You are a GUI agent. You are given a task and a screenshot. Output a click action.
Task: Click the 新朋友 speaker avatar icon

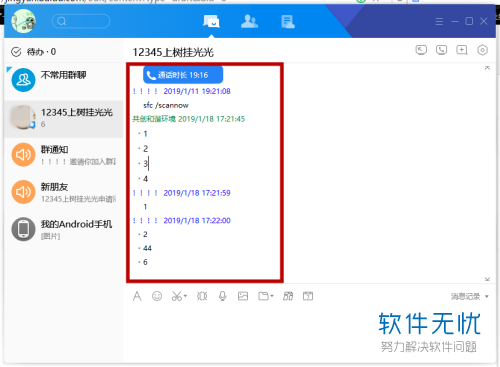[x=23, y=192]
